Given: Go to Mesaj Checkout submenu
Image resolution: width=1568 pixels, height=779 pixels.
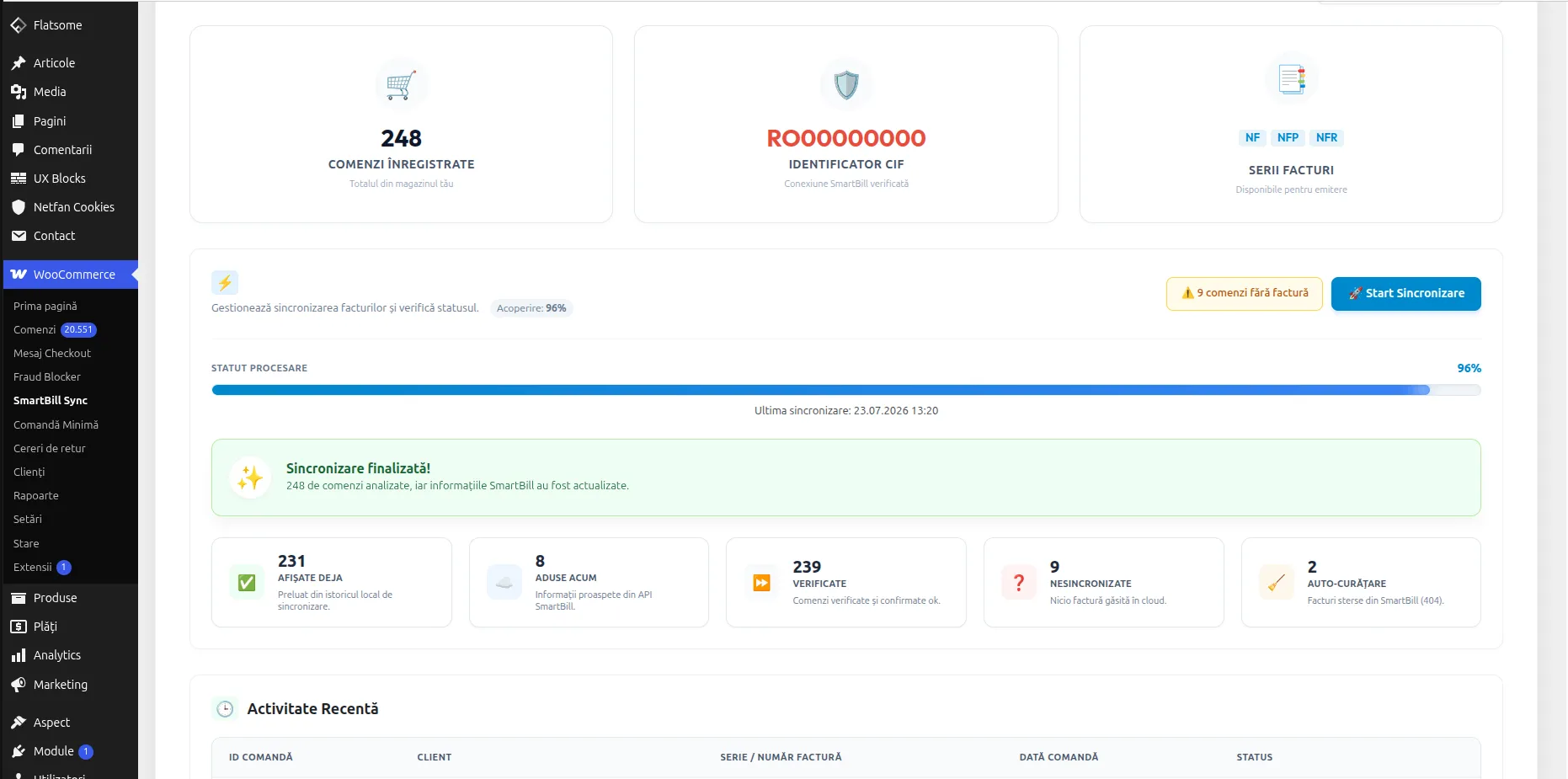Looking at the screenshot, I should [52, 354].
